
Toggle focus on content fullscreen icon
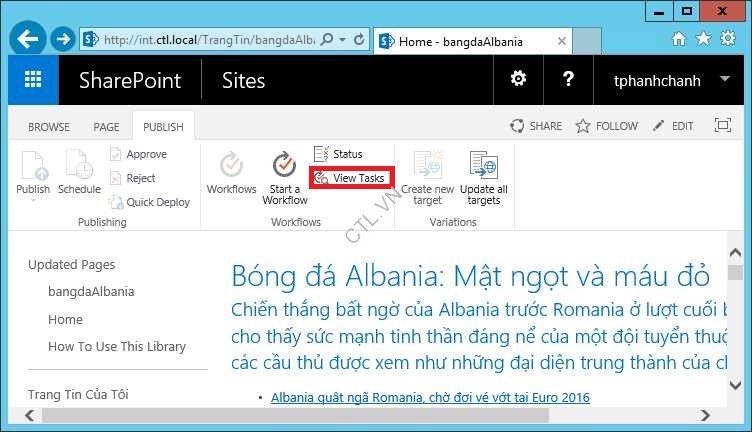[x=722, y=126]
